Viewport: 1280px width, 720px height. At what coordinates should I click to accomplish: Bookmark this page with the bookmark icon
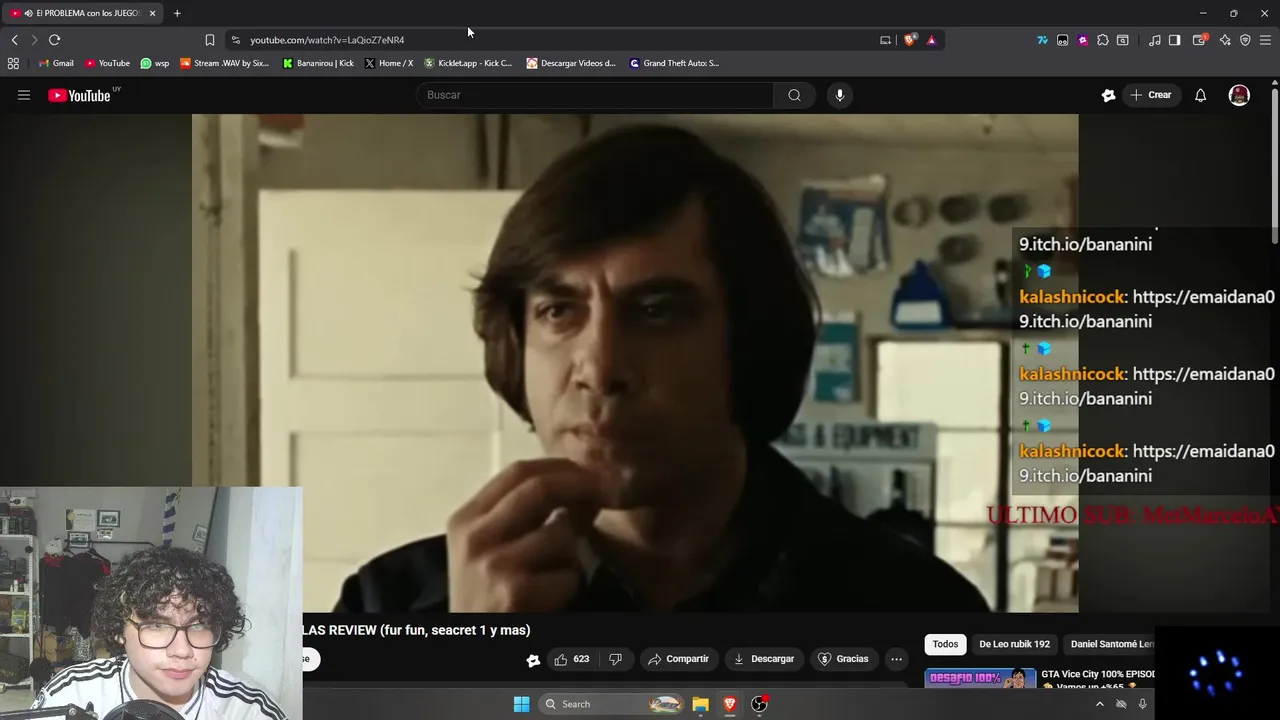[x=209, y=40]
